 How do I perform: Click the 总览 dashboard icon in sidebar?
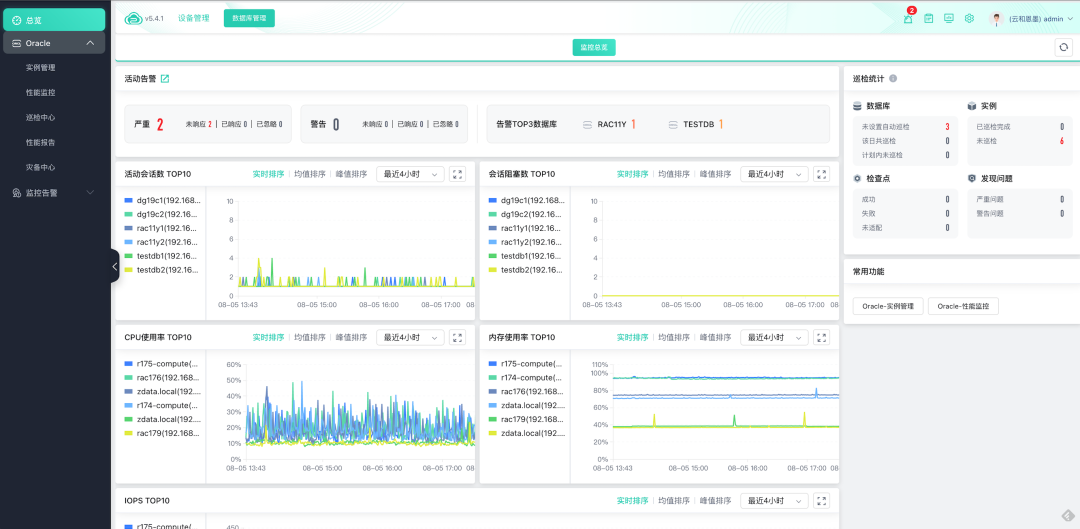click(17, 20)
